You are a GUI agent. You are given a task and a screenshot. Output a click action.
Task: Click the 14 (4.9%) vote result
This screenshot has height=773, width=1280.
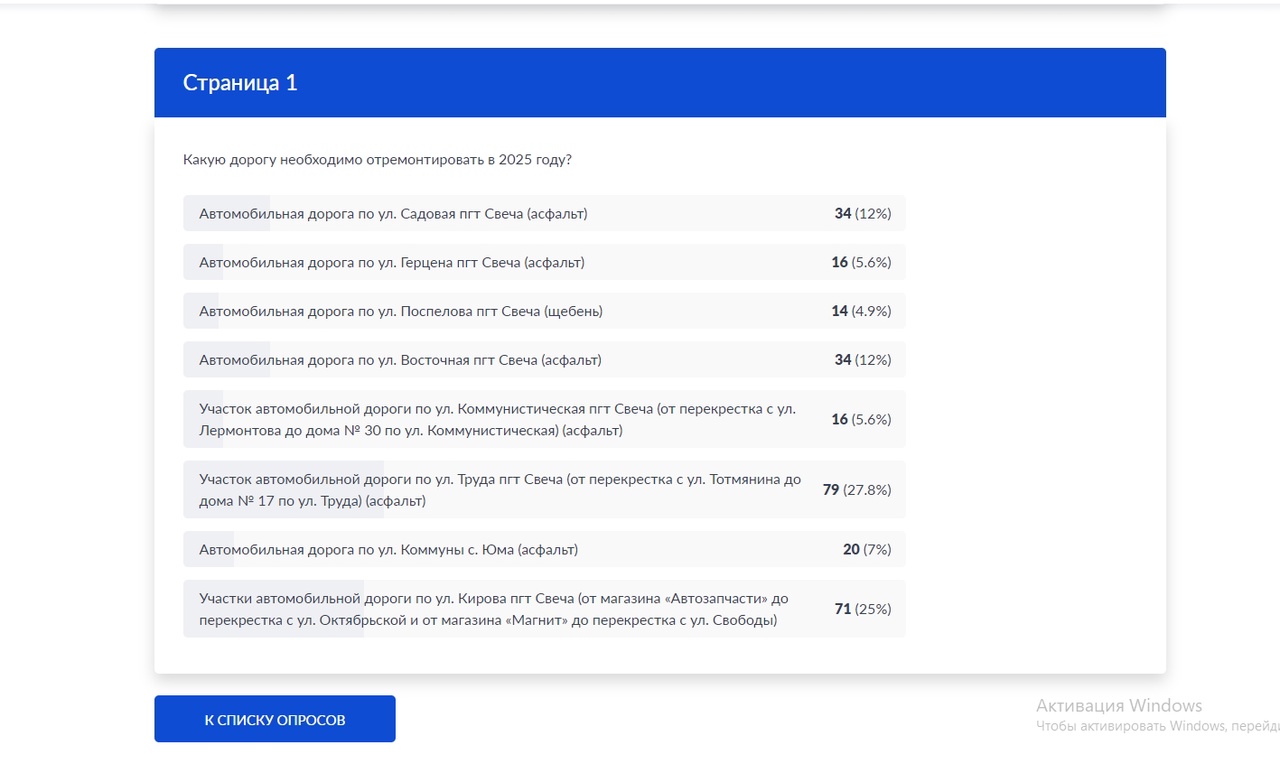click(861, 311)
